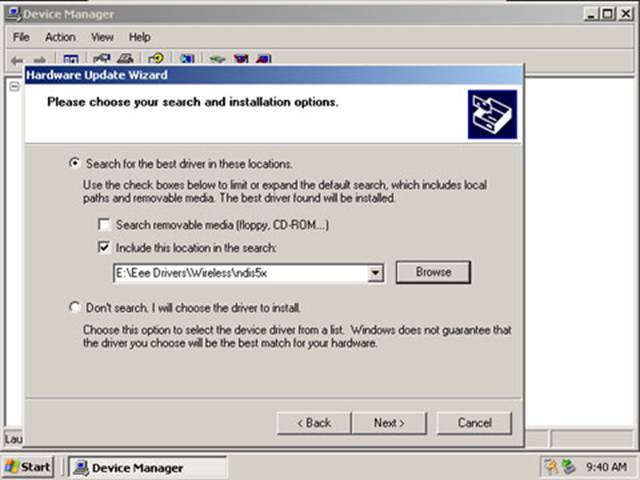Open the View menu
Viewport: 640px width, 480px height.
tap(103, 37)
